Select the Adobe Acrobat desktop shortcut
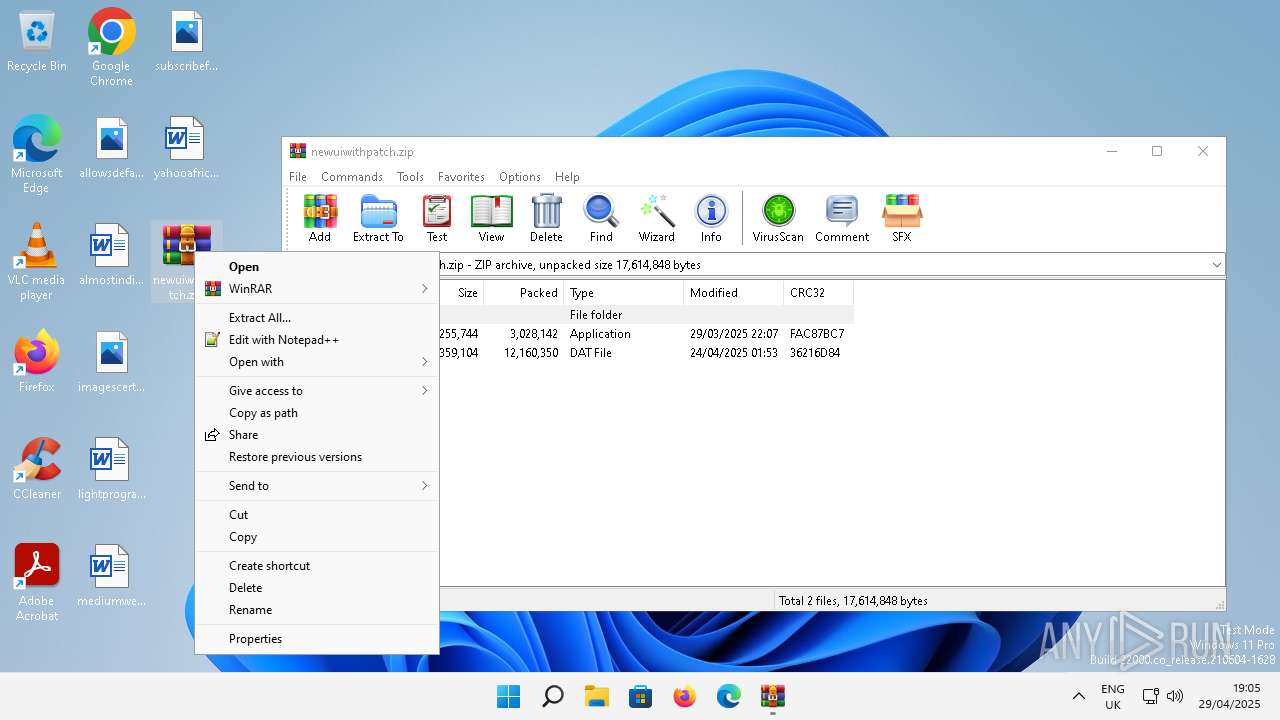Image resolution: width=1280 pixels, height=720 pixels. click(37, 582)
